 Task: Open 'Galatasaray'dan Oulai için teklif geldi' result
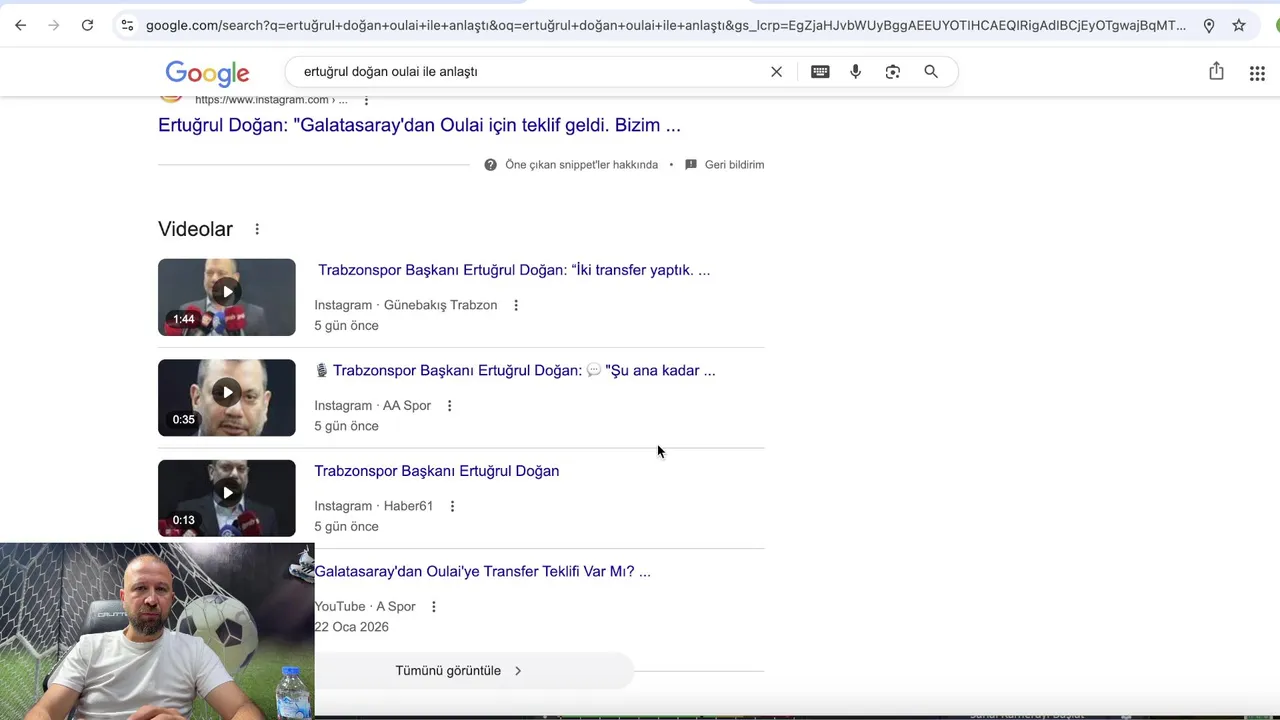click(x=419, y=125)
